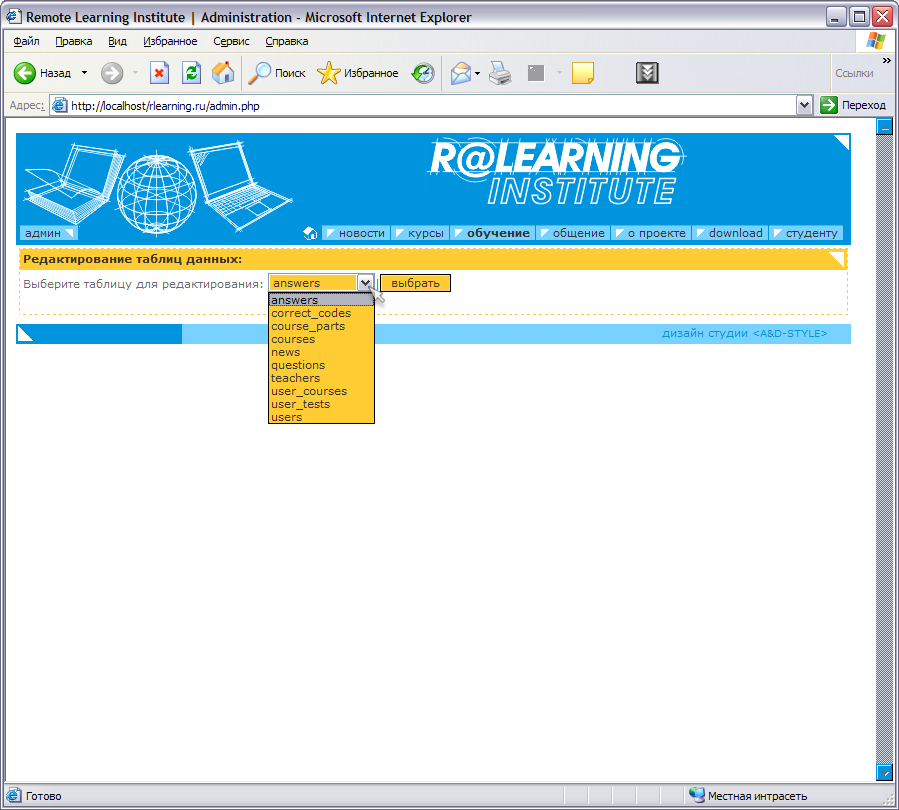Select 'questions' in the dropdown list
Viewport: 899px width, 810px height.
pos(321,365)
